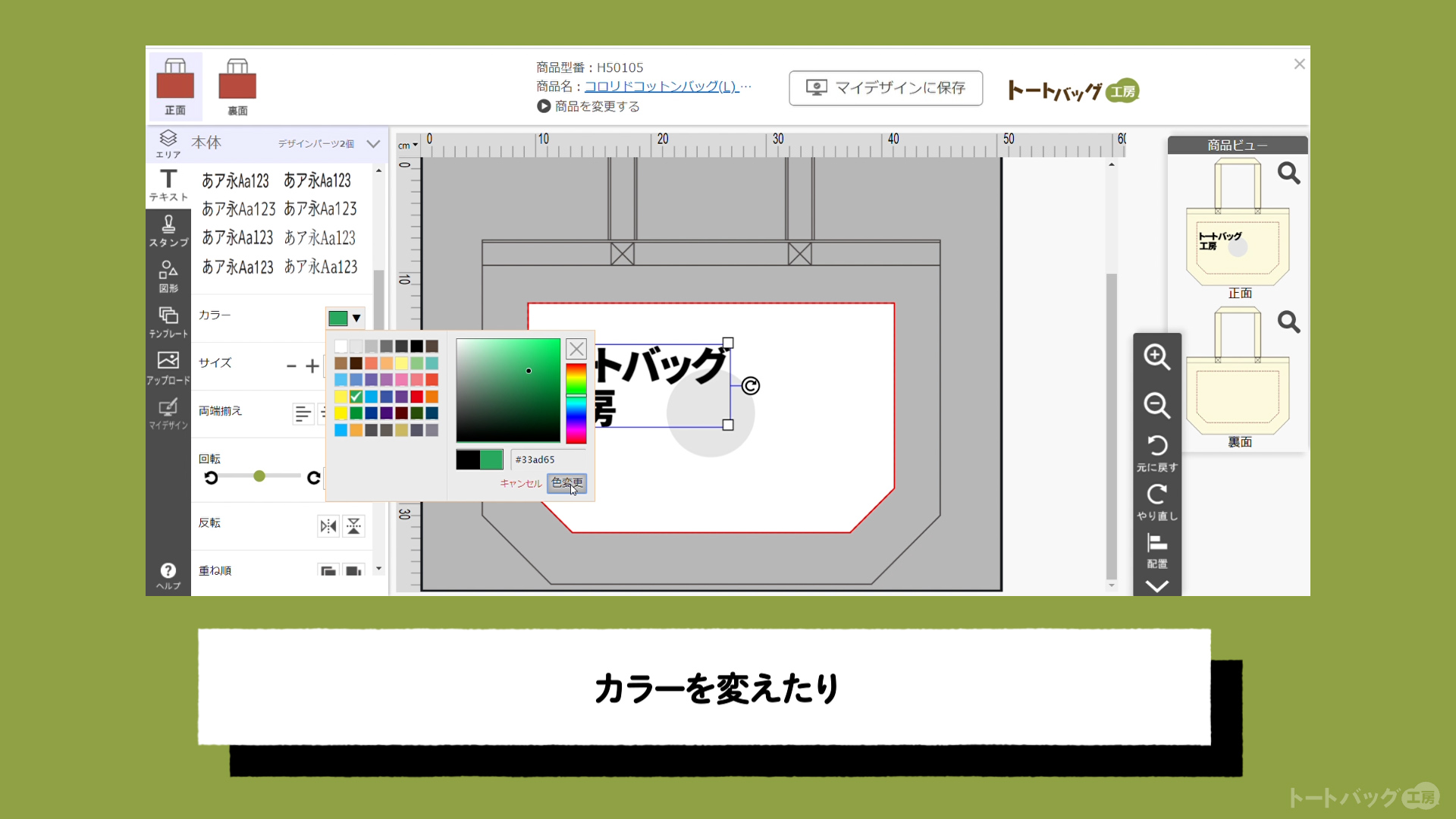Expand the 本体 design parts chevron
Screen dimensions: 1456x819
373,143
